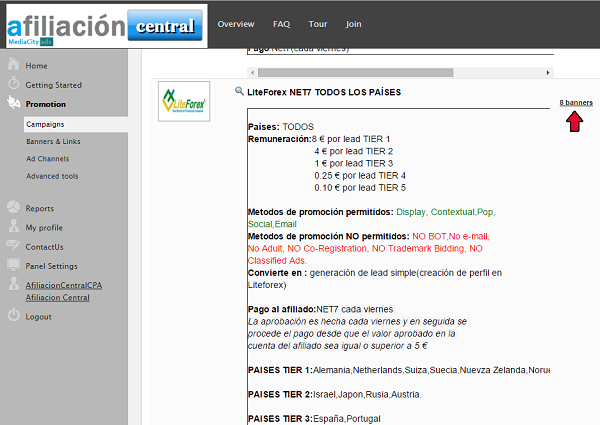Open Reports section

pos(39,208)
